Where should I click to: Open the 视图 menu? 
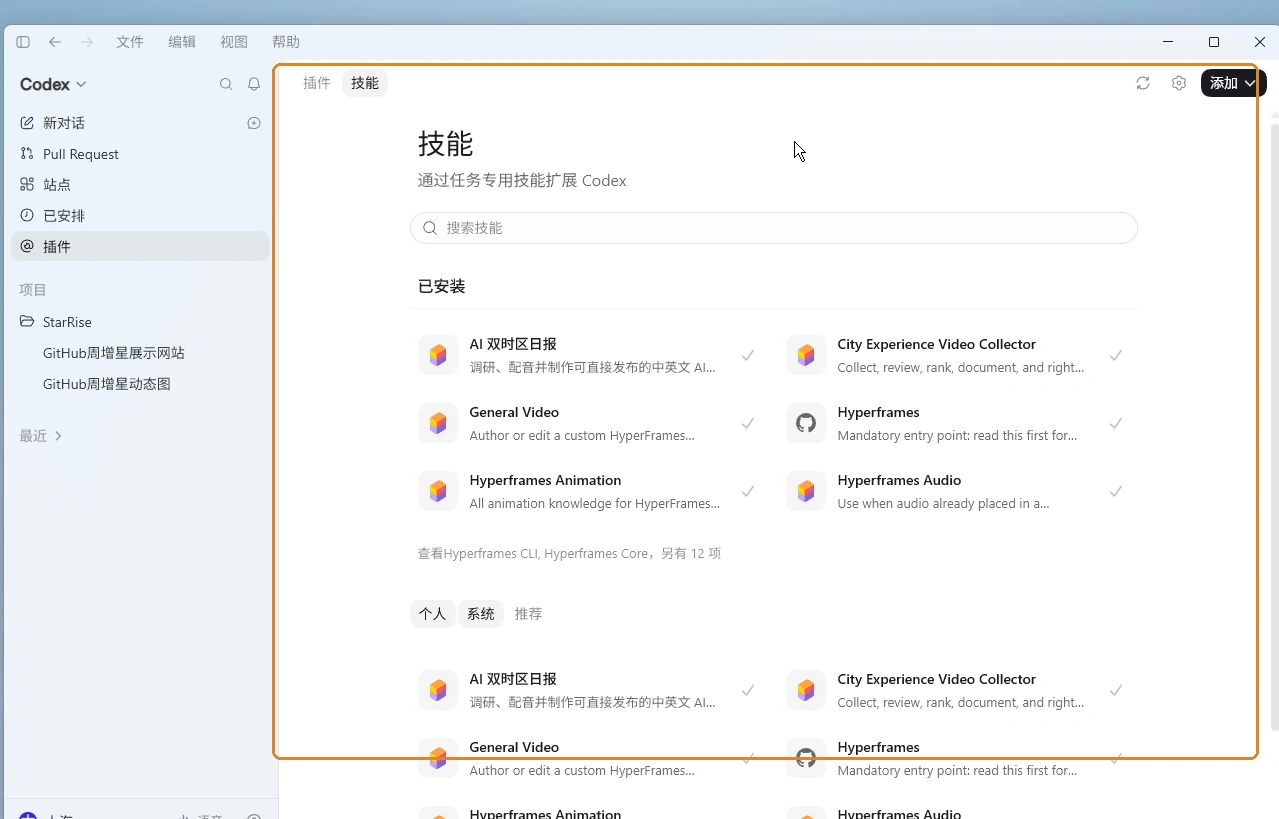point(234,42)
